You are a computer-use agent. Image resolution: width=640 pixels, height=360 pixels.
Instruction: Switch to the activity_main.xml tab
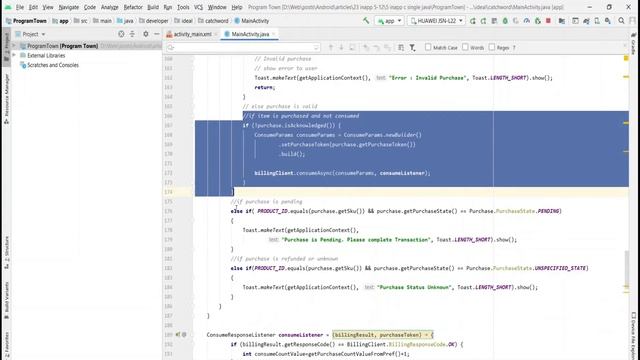tap(192, 34)
